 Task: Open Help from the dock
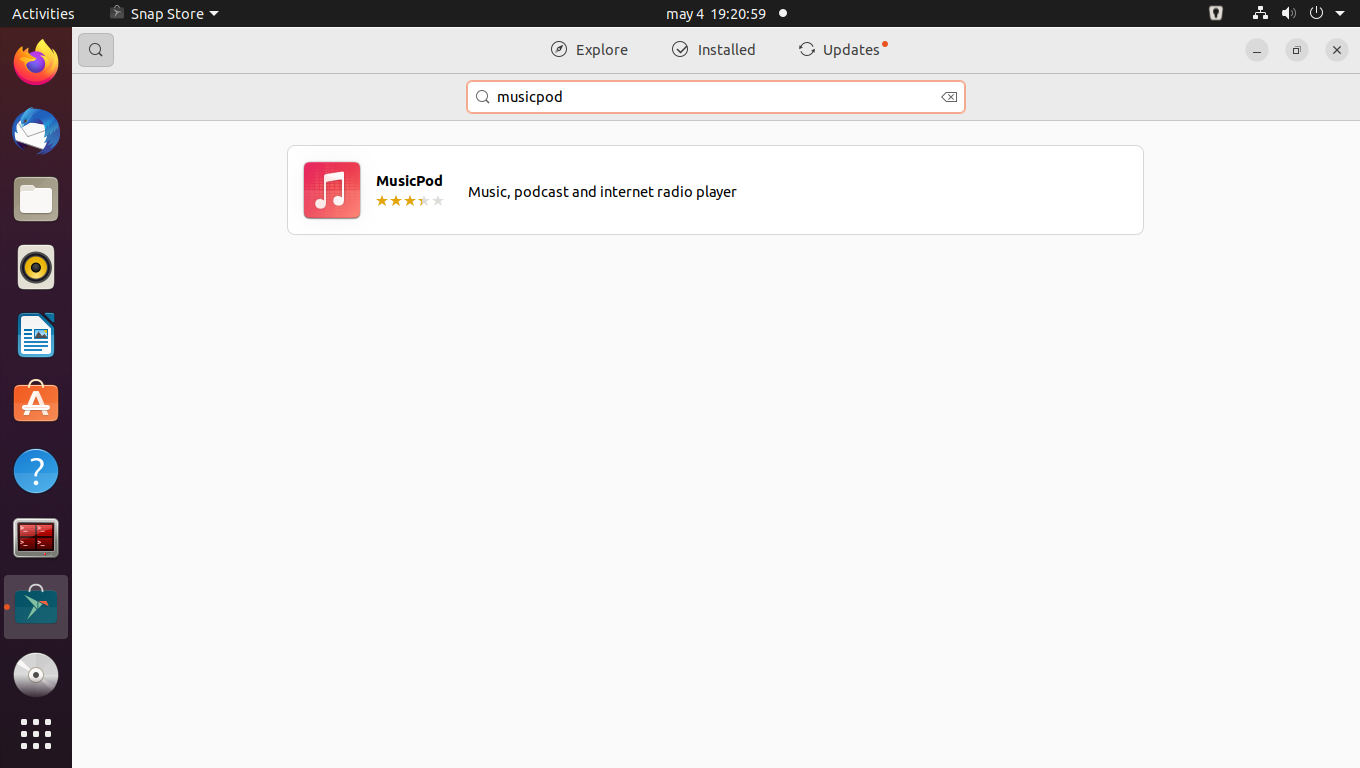(x=36, y=471)
